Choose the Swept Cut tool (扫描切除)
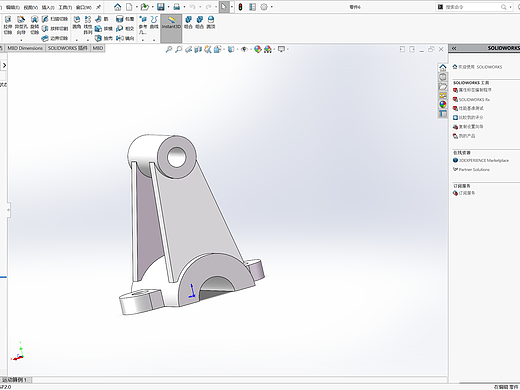This screenshot has width=520, height=390. pyautogui.click(x=55, y=19)
